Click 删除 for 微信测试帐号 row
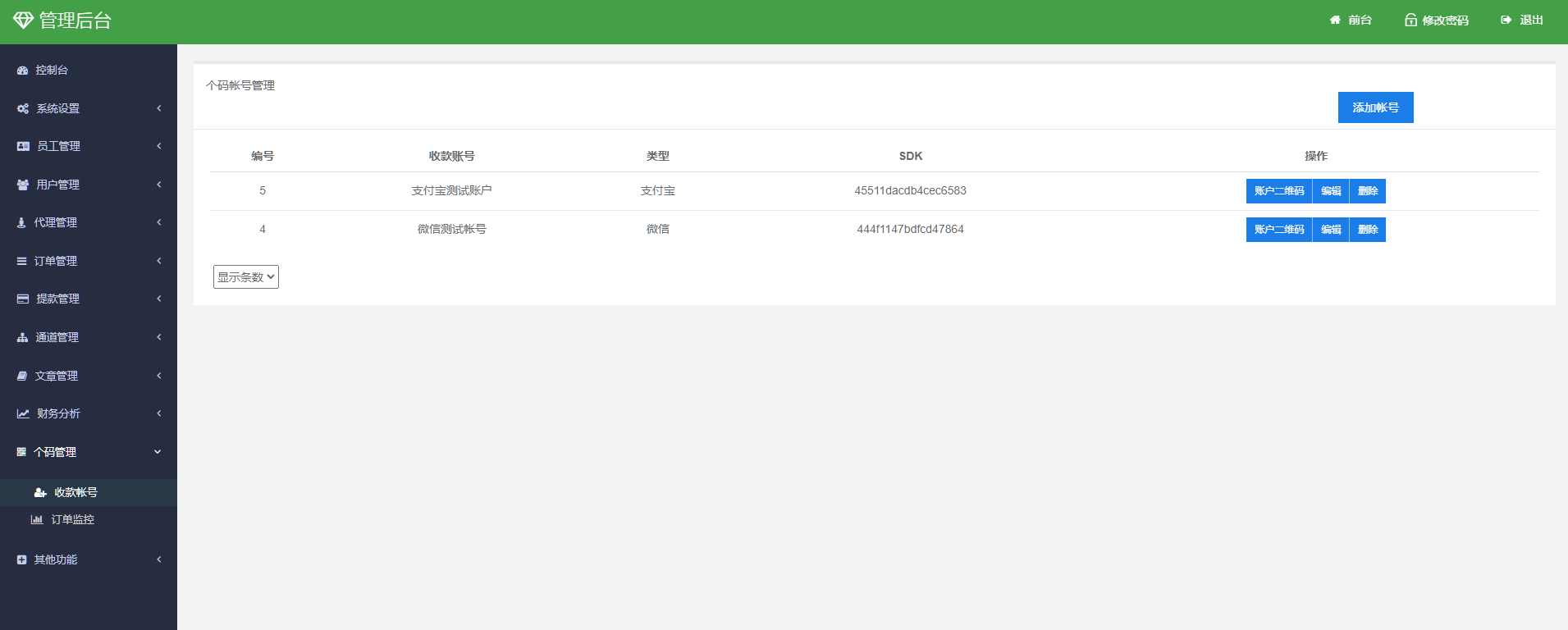This screenshot has height=630, width=1568. pyautogui.click(x=1368, y=230)
